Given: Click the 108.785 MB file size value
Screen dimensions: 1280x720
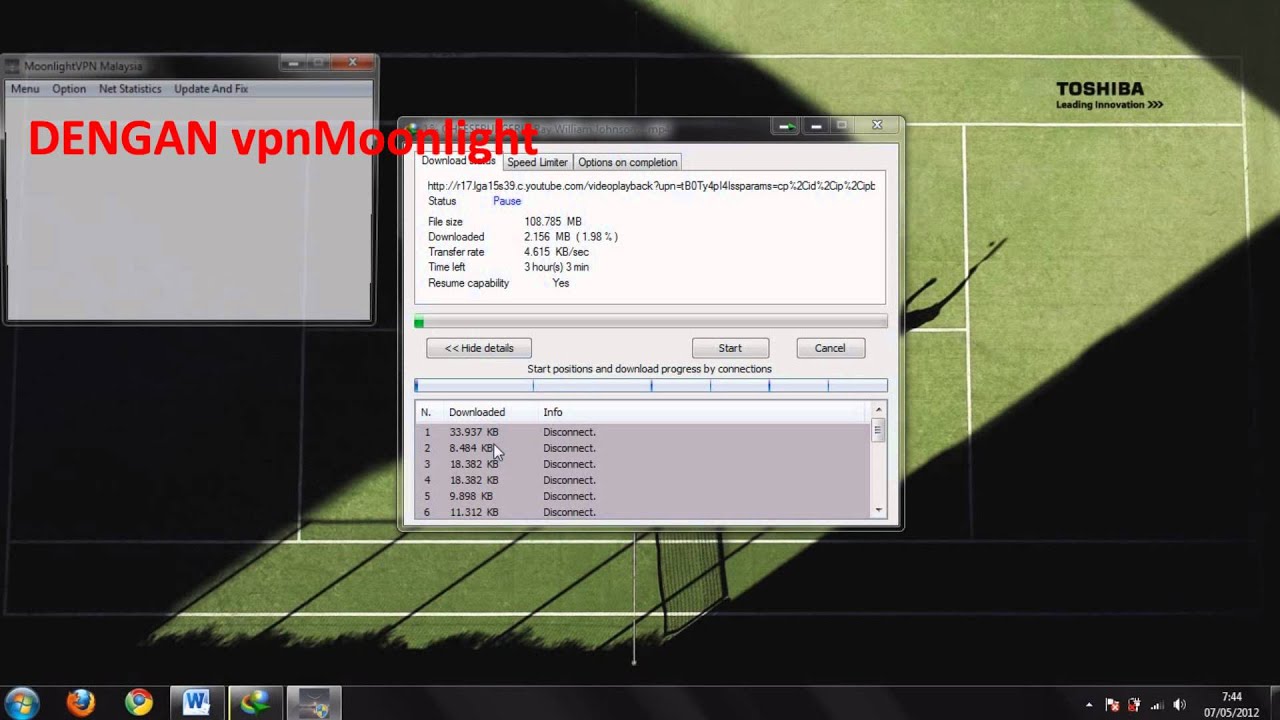Looking at the screenshot, I should (x=553, y=222).
